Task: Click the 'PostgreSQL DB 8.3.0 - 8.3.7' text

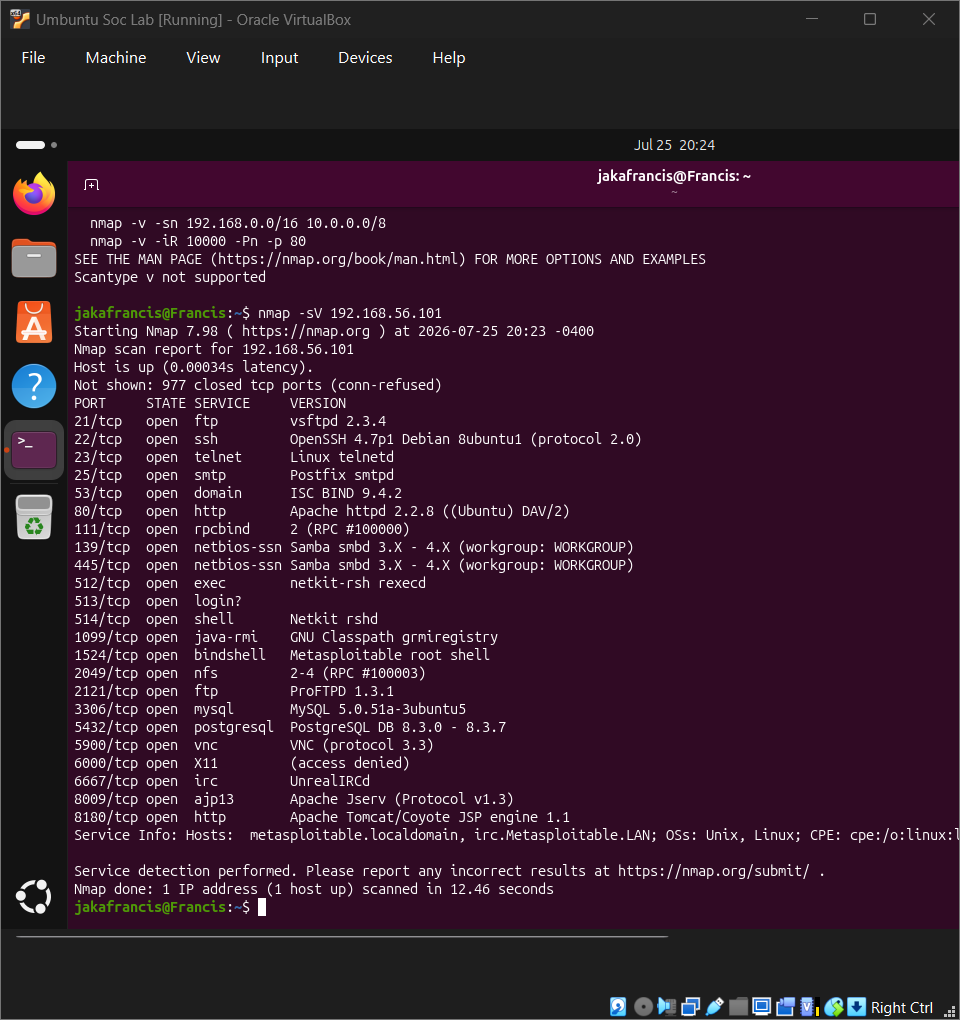Action: (x=397, y=727)
